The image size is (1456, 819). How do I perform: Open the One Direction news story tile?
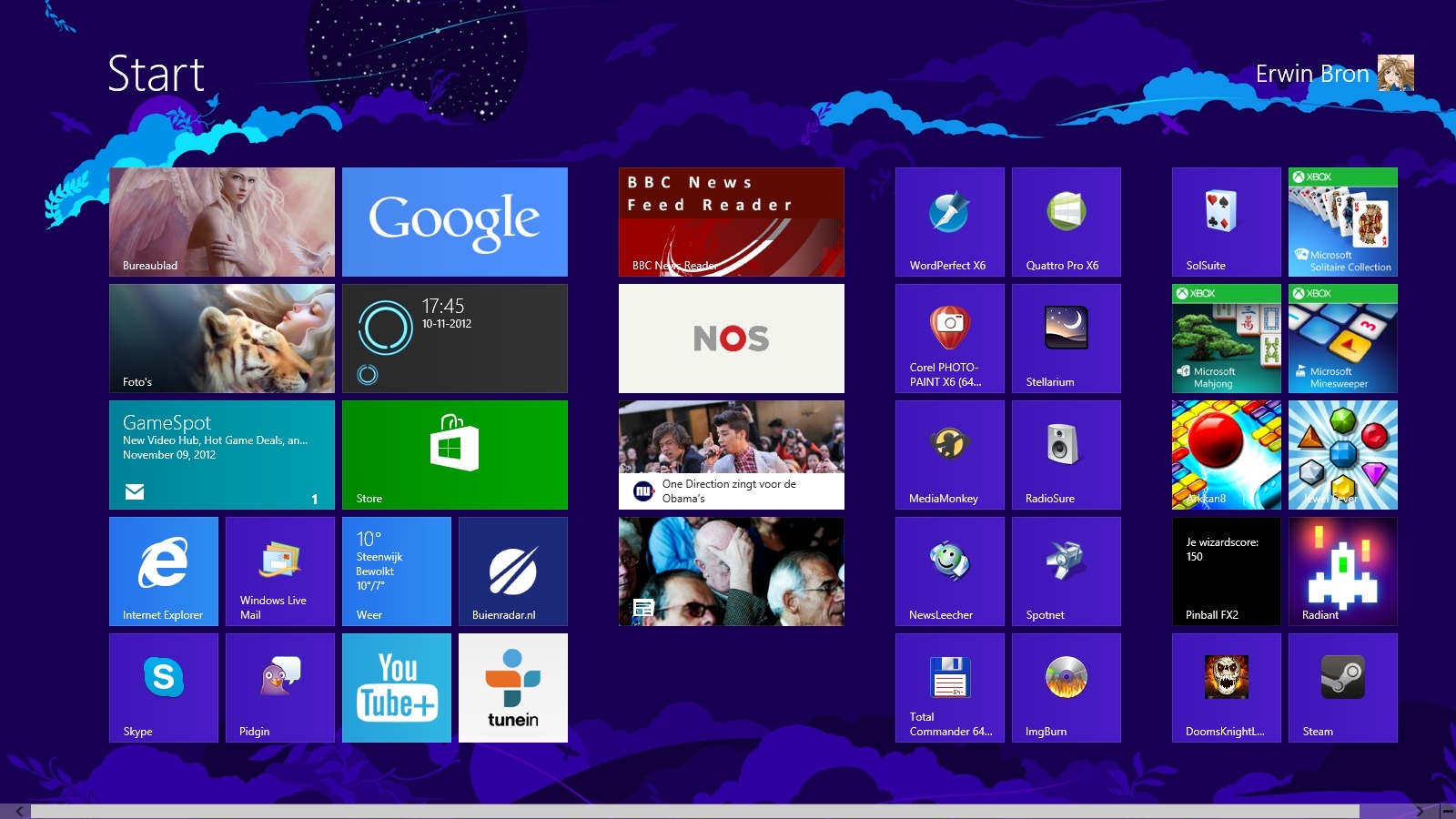coord(732,455)
